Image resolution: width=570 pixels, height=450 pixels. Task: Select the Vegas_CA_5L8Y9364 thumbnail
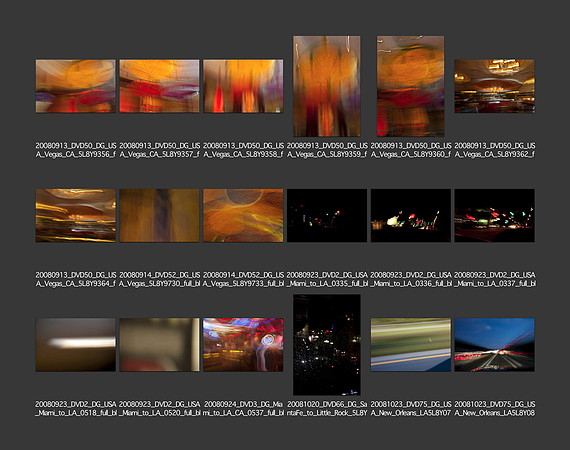click(x=76, y=215)
